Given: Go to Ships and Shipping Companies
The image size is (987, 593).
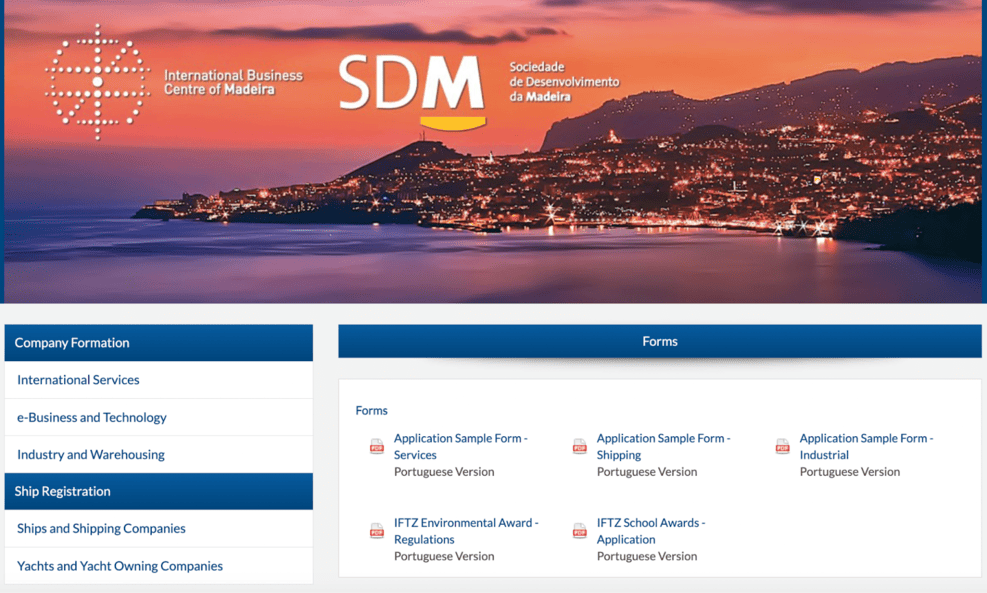Looking at the screenshot, I should pyautogui.click(x=101, y=528).
